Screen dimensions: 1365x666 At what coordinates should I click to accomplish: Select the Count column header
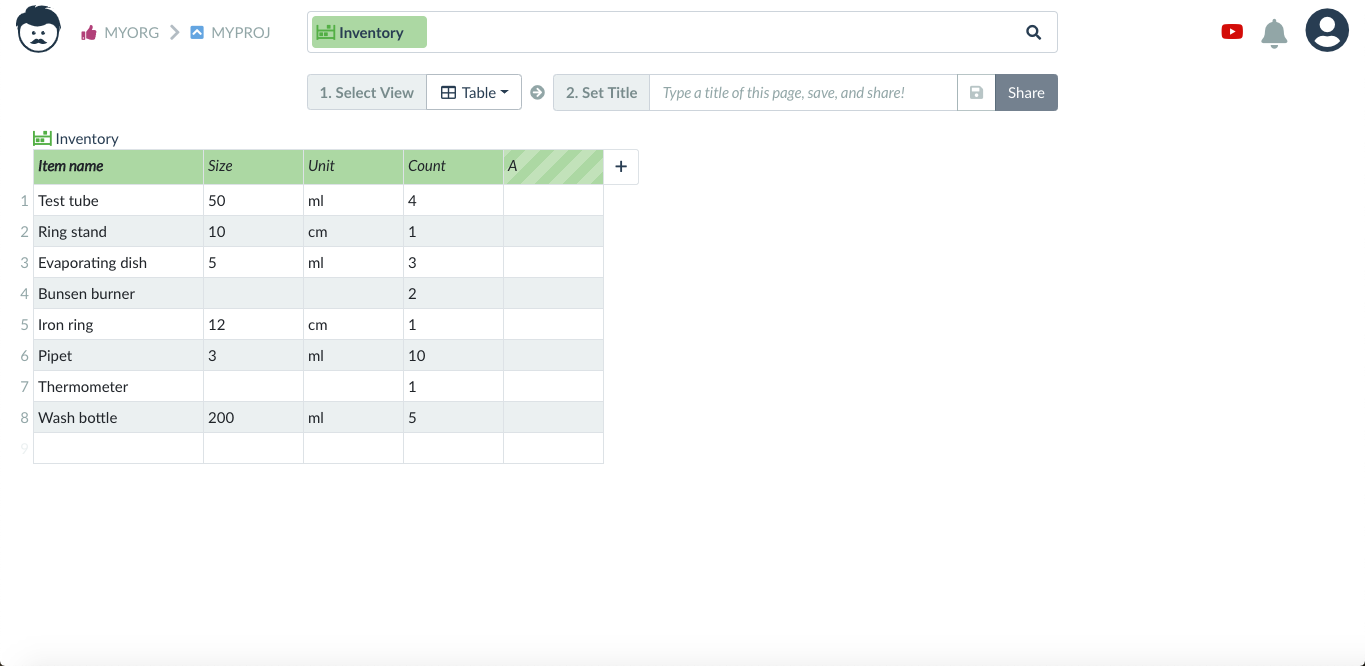[453, 166]
